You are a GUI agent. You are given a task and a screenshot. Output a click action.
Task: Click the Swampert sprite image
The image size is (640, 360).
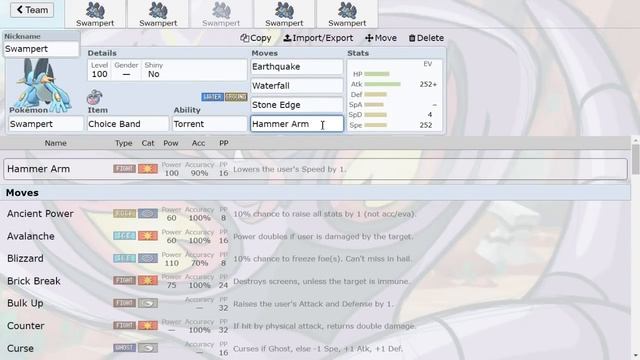[41, 84]
